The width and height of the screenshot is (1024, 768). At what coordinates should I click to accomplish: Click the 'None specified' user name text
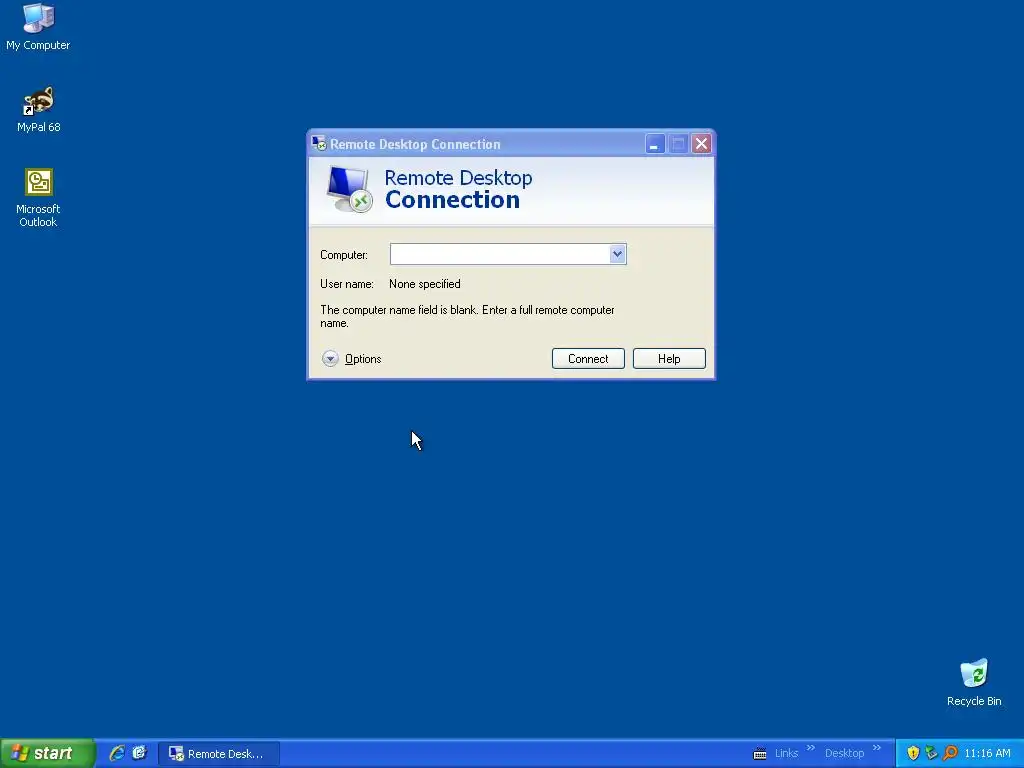click(x=424, y=284)
